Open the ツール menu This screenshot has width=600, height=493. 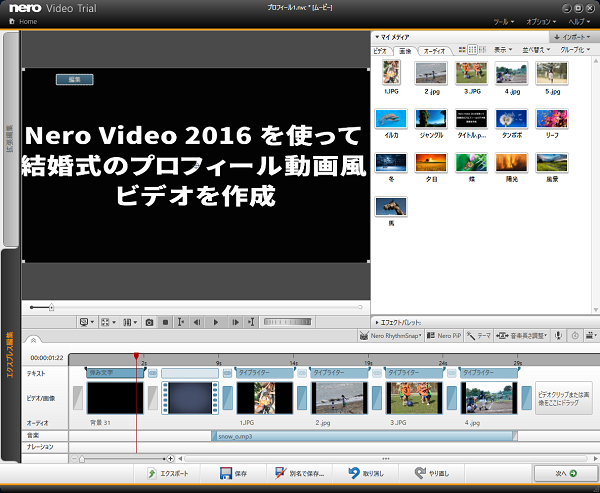click(503, 22)
